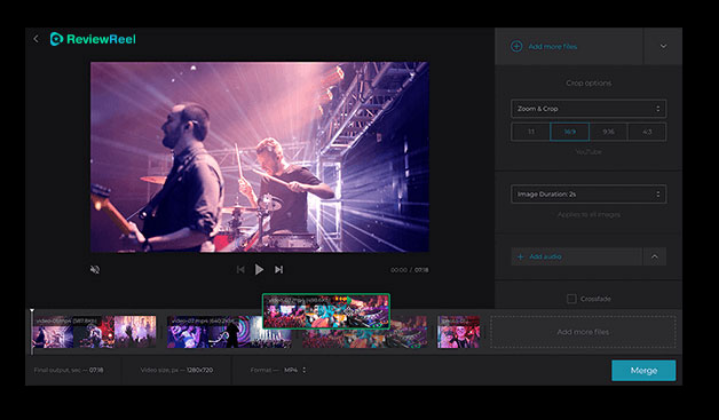Screen dimensions: 719x420
Task: Mute the video preview sound
Action: 95,269
